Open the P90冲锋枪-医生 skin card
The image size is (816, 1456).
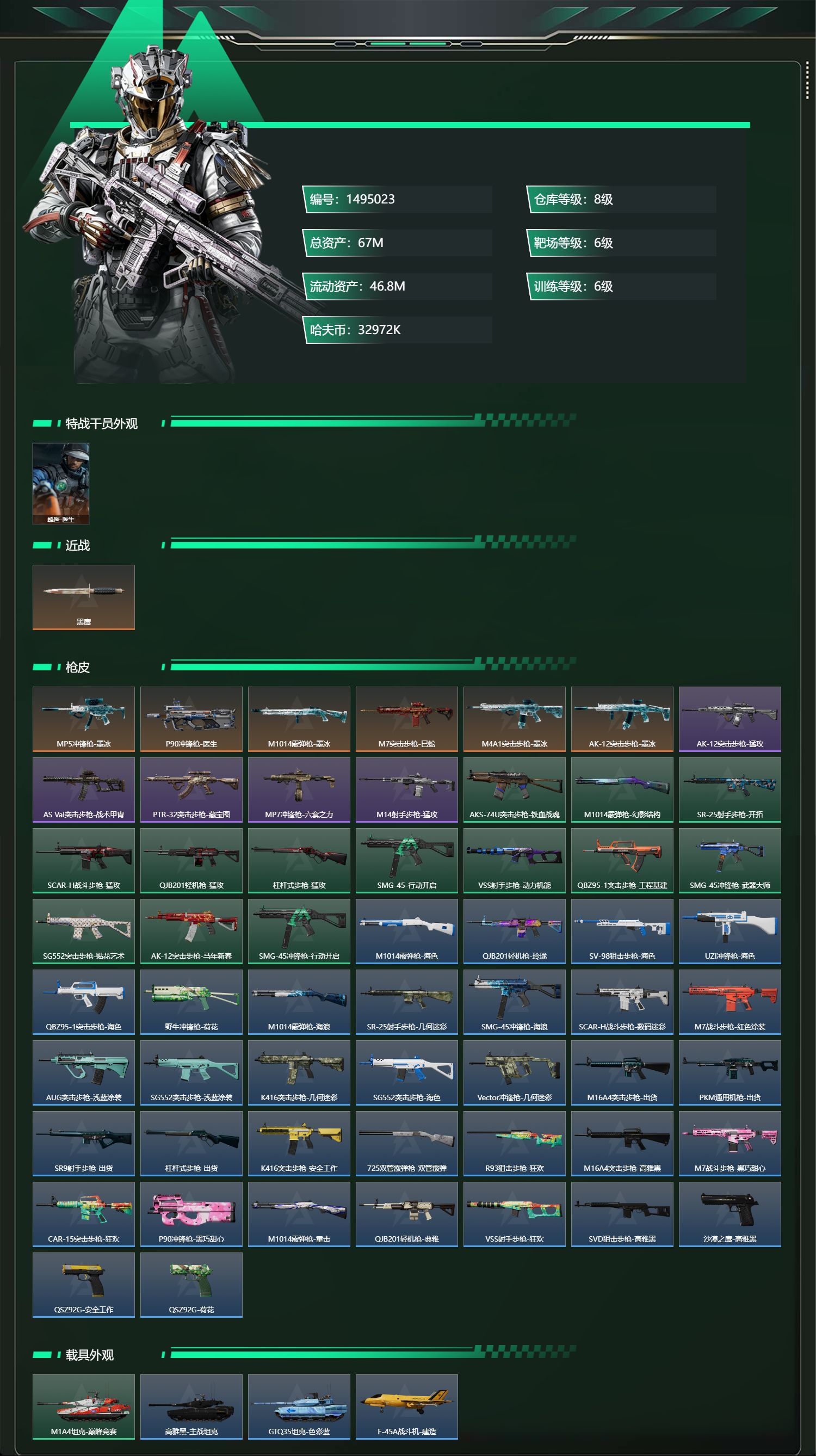(191, 719)
